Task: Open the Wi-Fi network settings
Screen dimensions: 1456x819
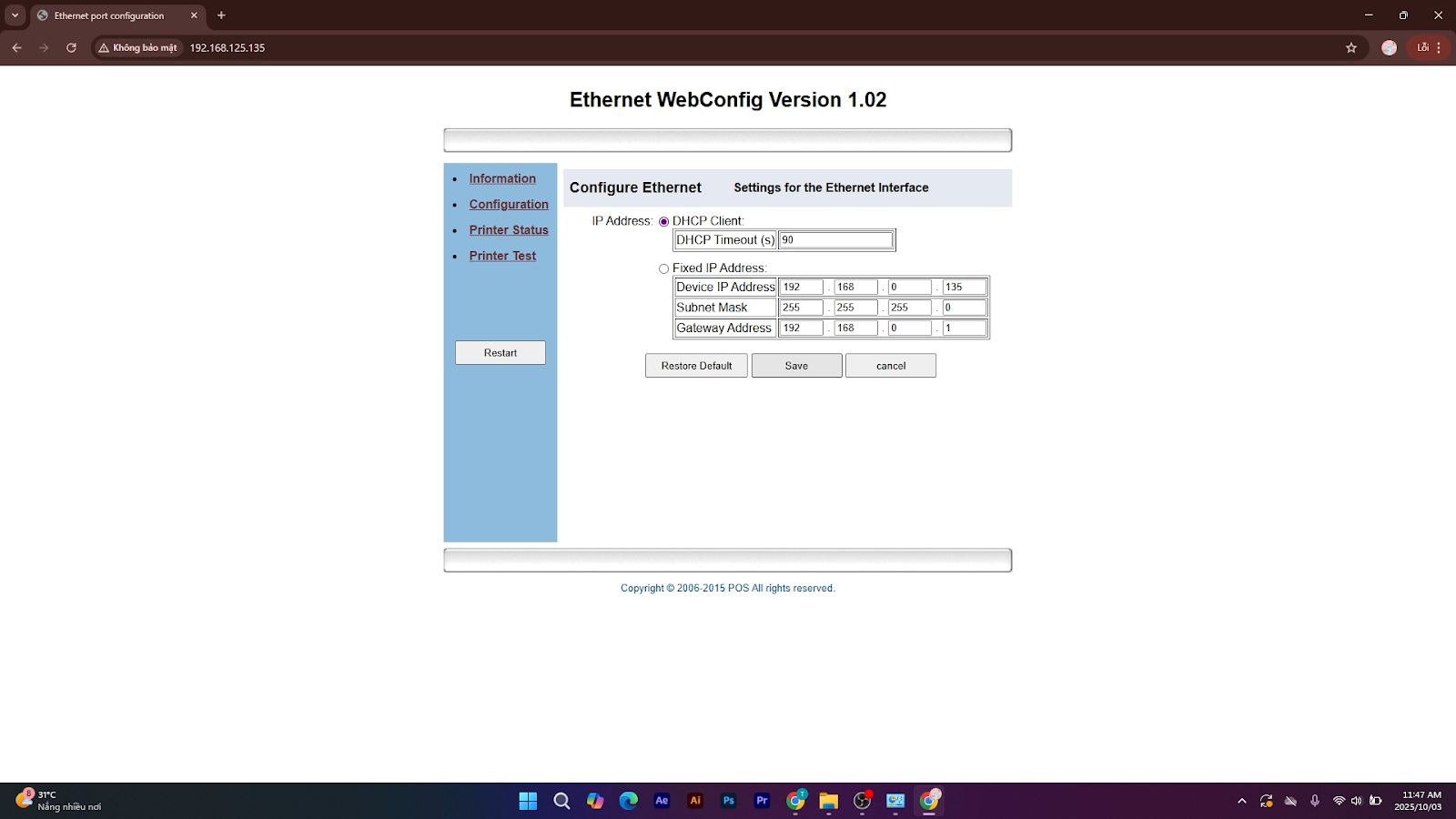Action: point(1339,801)
